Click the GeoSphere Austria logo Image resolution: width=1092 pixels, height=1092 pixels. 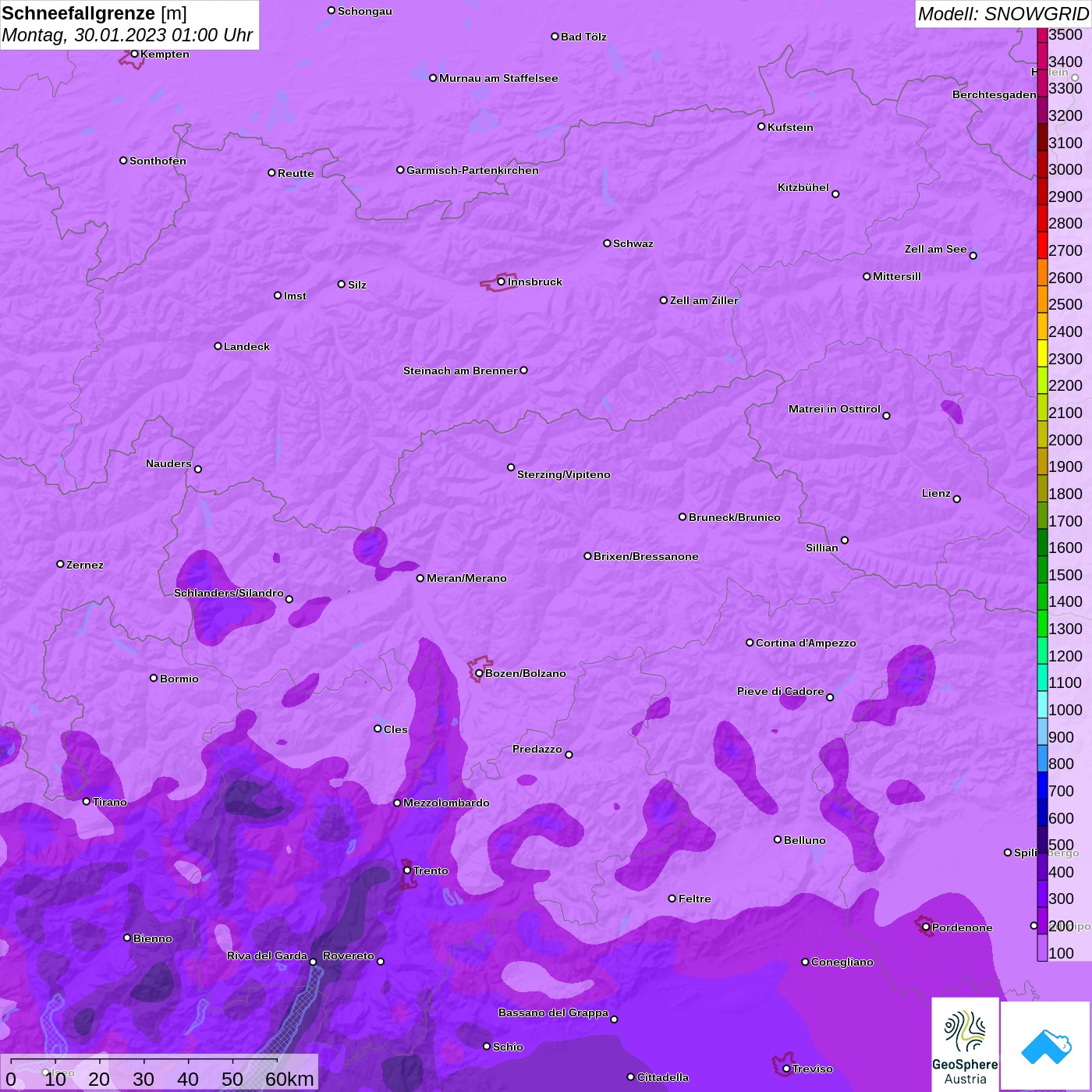pos(965,1044)
